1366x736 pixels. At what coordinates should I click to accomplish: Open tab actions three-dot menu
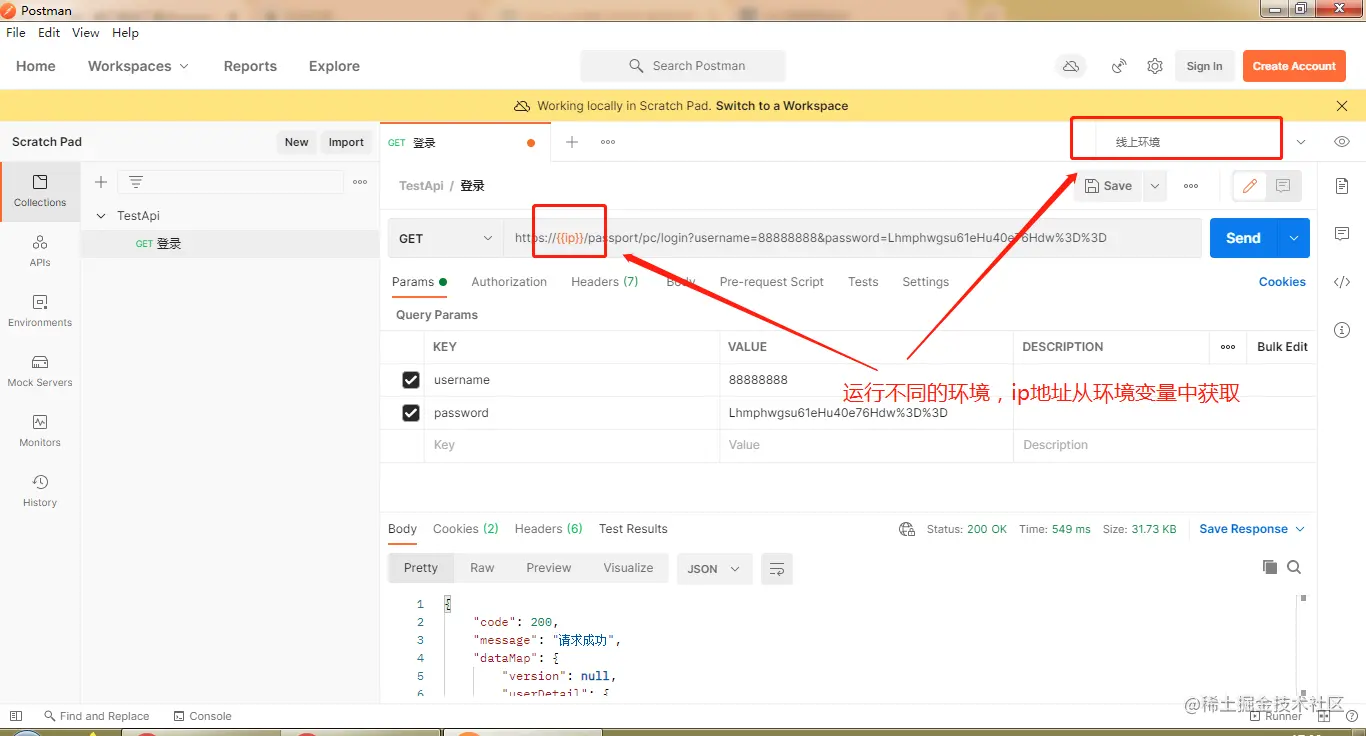point(608,142)
